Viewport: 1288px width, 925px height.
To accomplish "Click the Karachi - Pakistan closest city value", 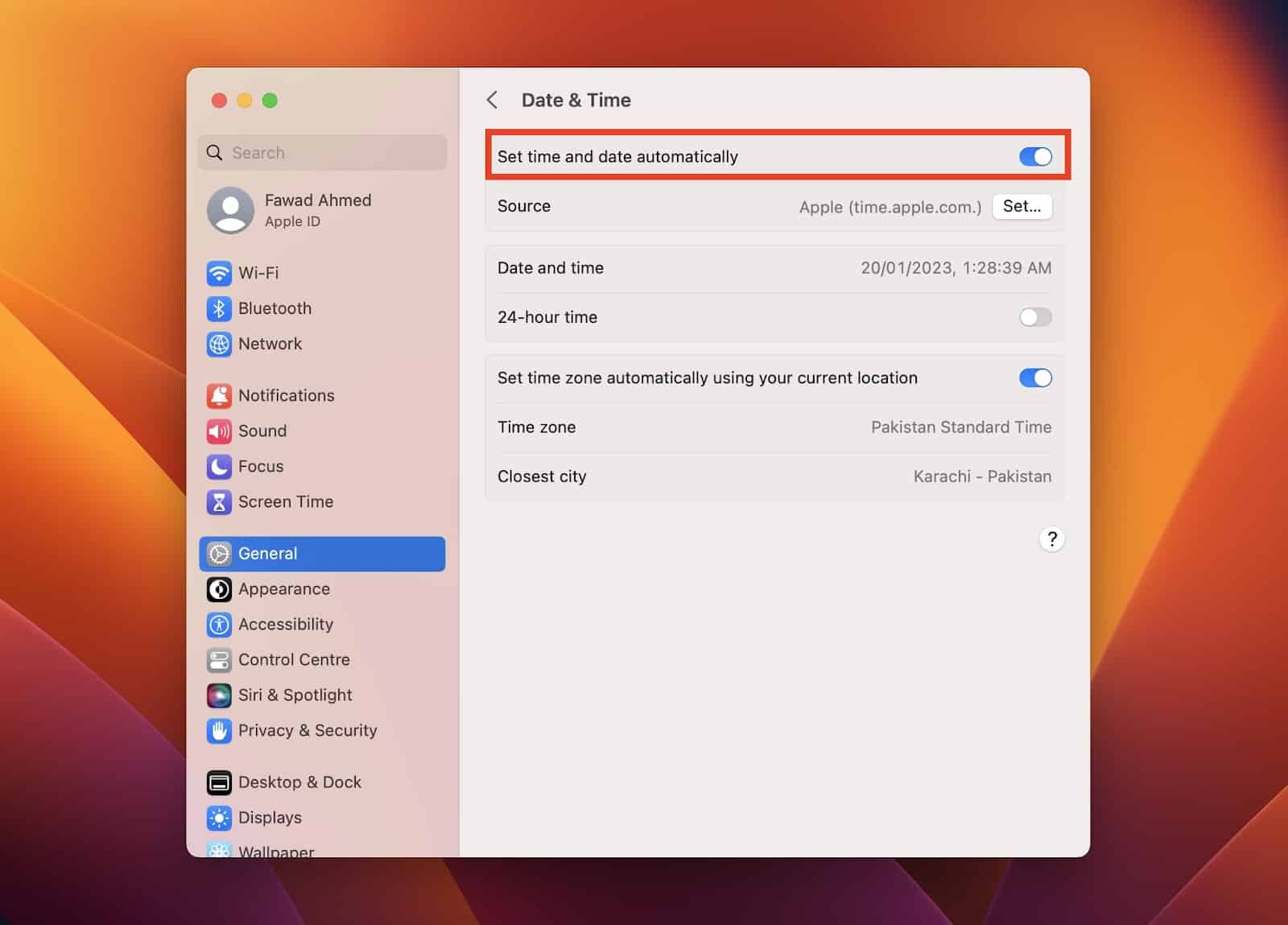I will point(982,477).
